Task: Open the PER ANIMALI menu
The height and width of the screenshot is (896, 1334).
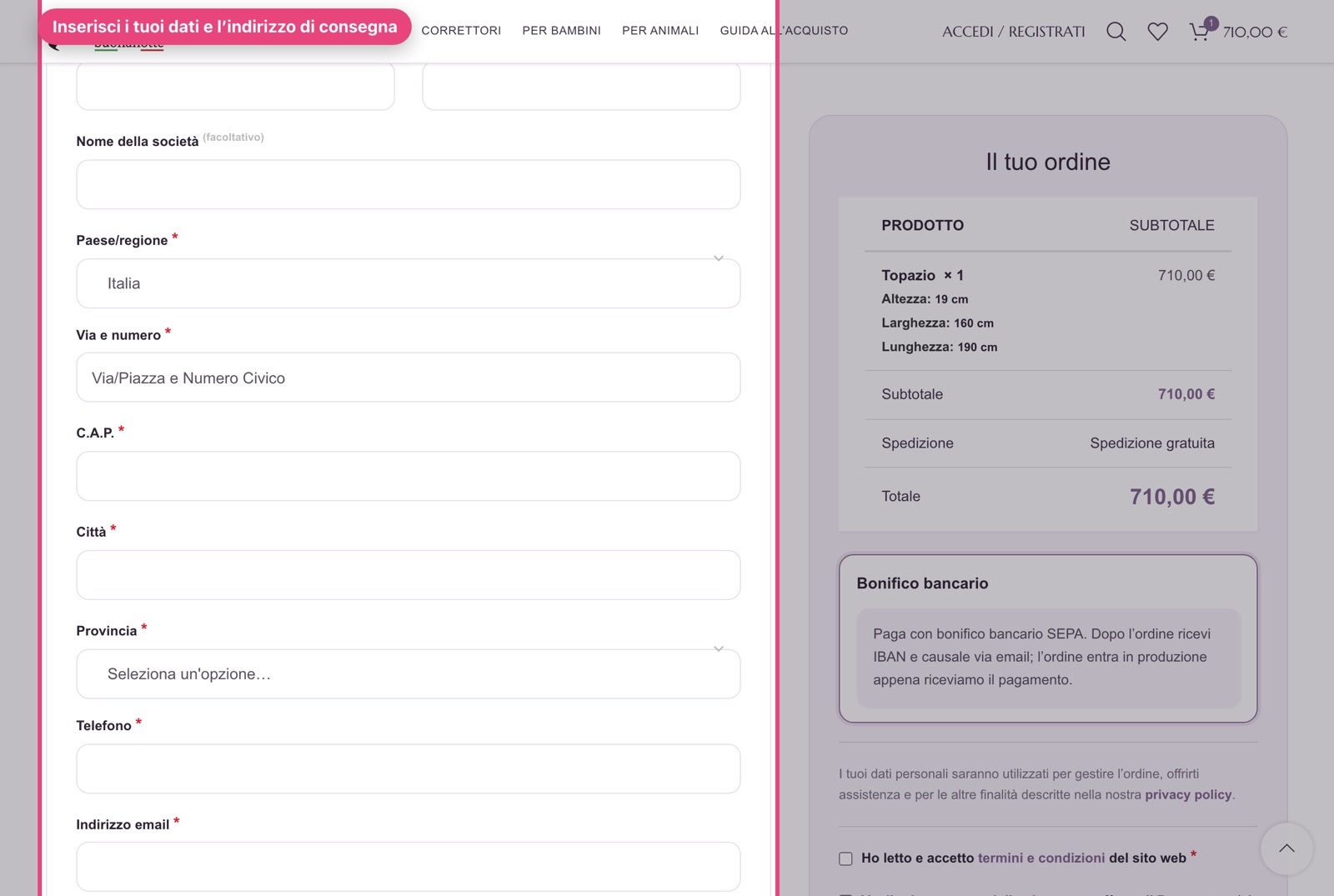Action: [x=660, y=30]
